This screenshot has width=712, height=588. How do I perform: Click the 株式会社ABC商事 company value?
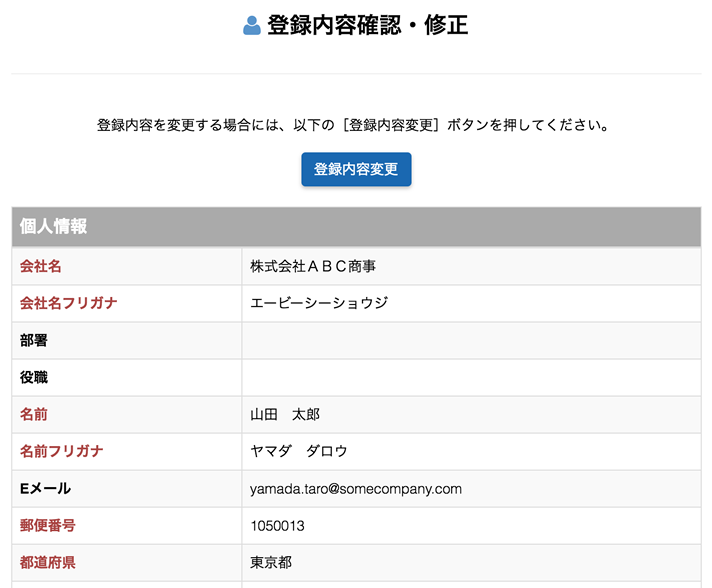(x=313, y=266)
